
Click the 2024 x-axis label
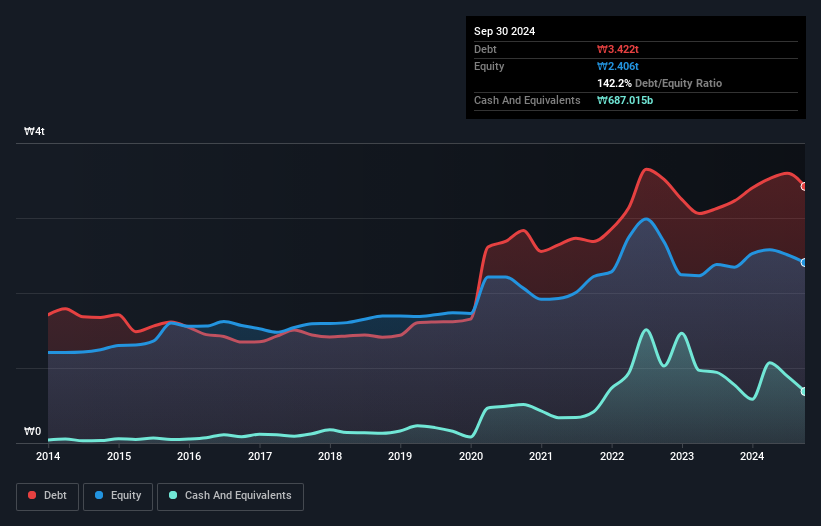coord(752,456)
